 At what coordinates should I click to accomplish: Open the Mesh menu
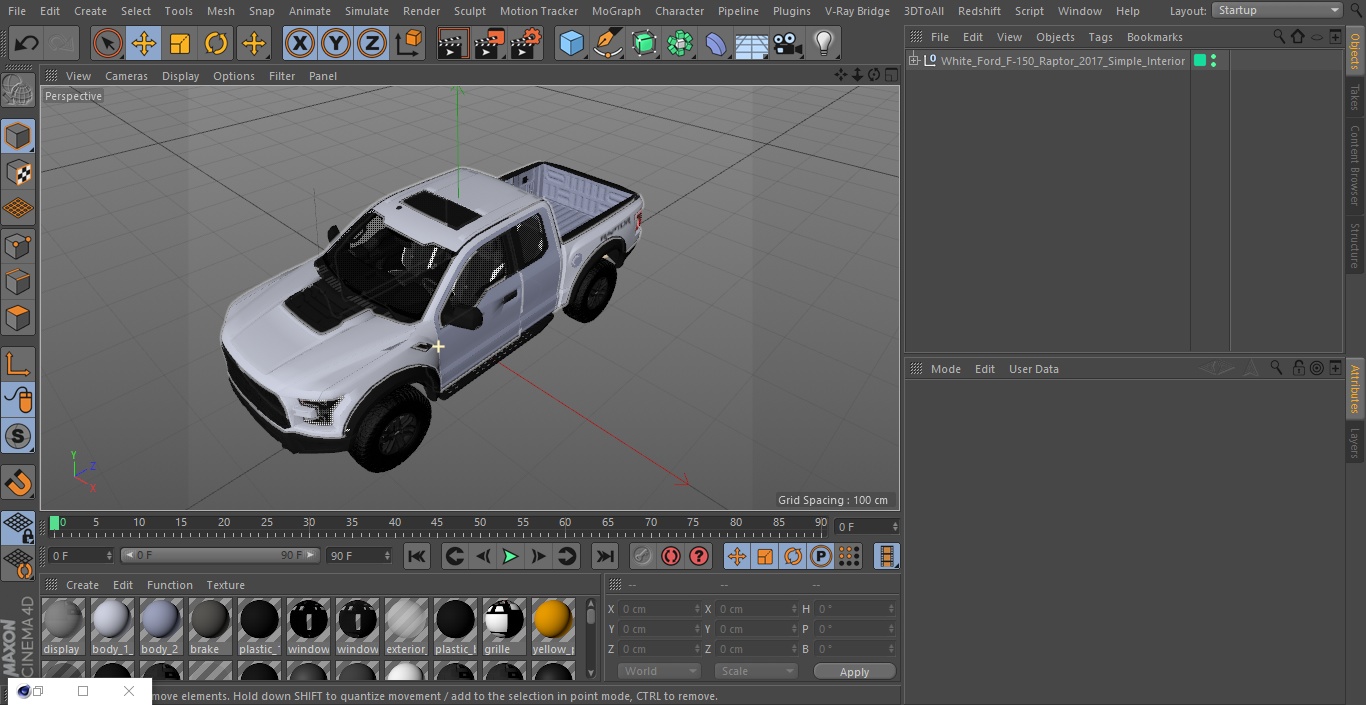(x=220, y=11)
